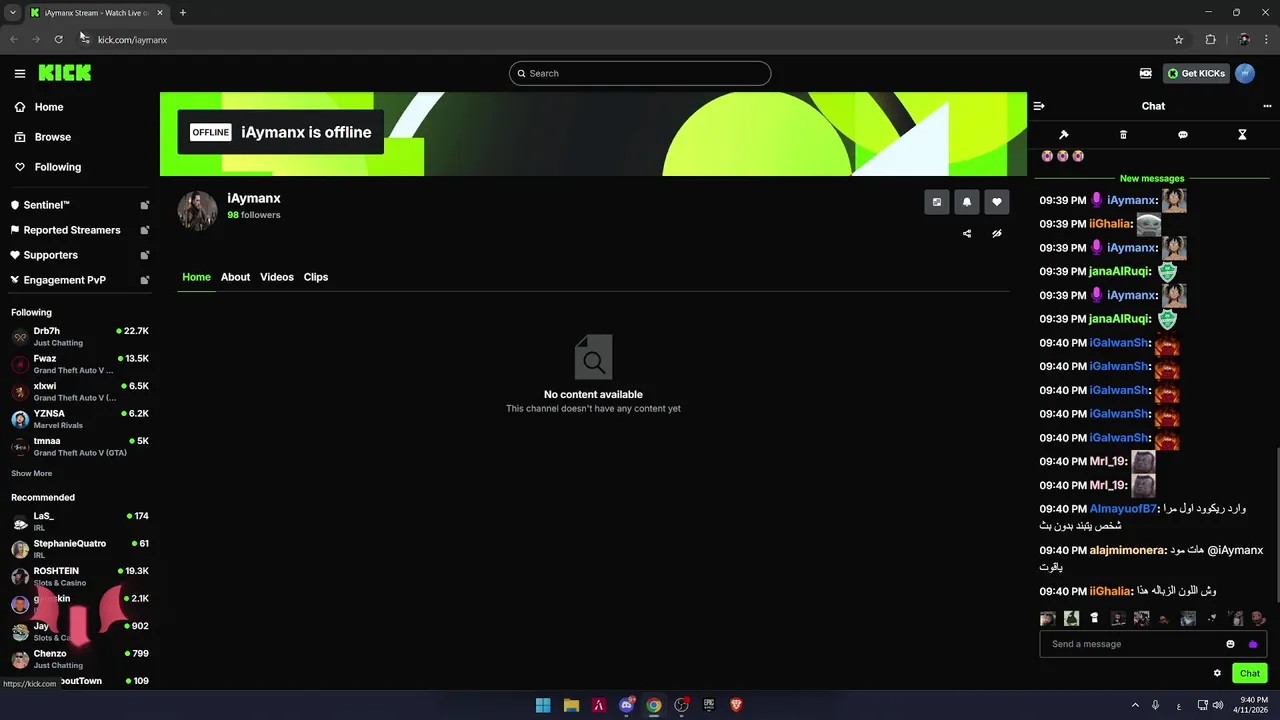This screenshot has height=720, width=1280.
Task: Expand the Reported Streamers section
Action: 80,230
